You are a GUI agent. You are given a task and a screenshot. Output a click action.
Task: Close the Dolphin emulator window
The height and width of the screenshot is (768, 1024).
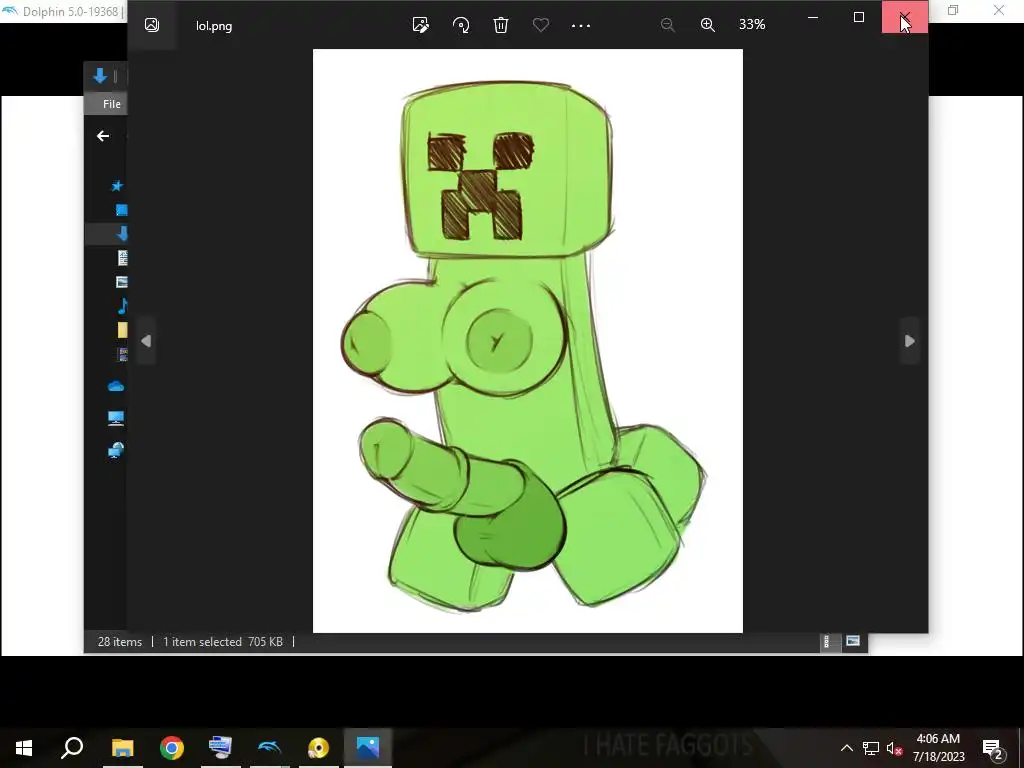[x=999, y=10]
